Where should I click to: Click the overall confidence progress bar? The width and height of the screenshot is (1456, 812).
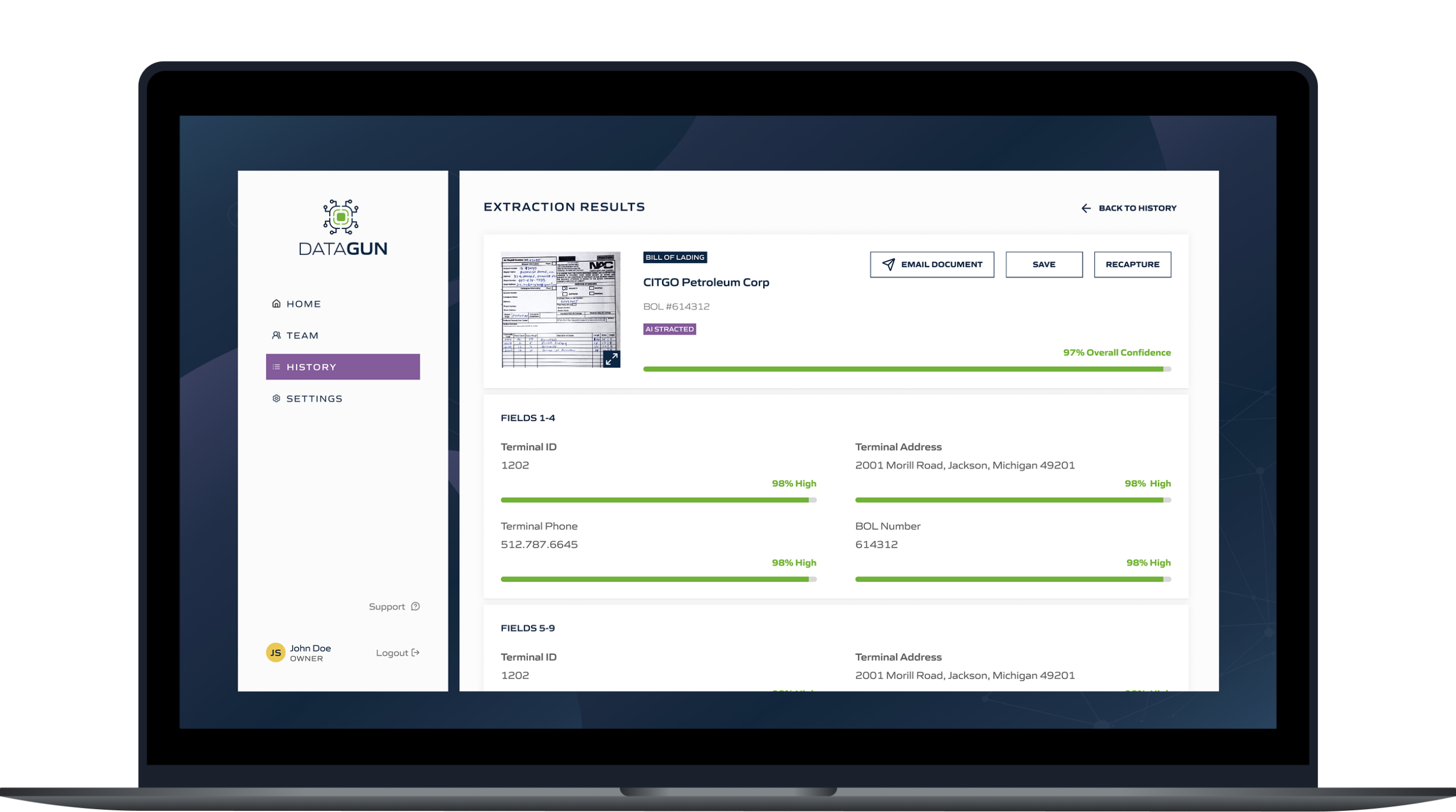coord(907,370)
